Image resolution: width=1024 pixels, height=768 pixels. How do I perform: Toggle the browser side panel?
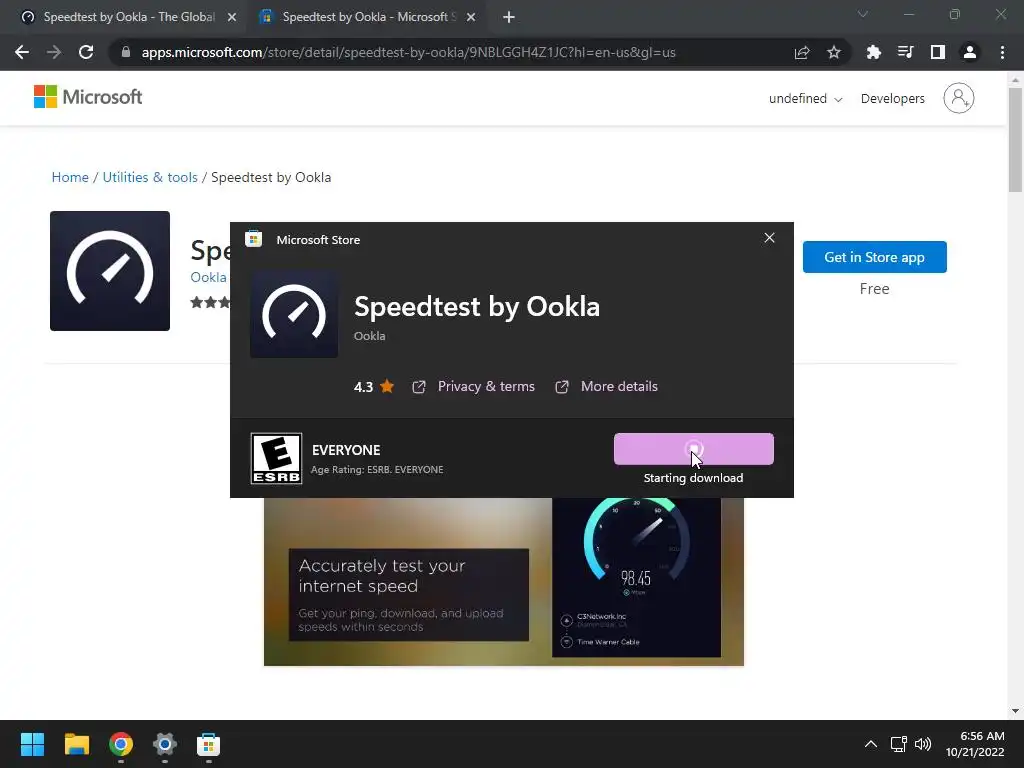(x=938, y=52)
